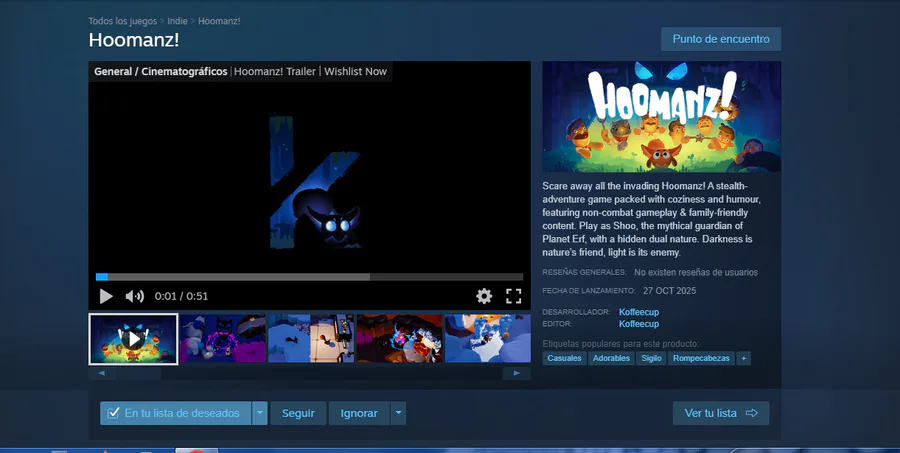900x453 pixels.
Task: Open editor Koffeecup link
Action: [x=639, y=324]
